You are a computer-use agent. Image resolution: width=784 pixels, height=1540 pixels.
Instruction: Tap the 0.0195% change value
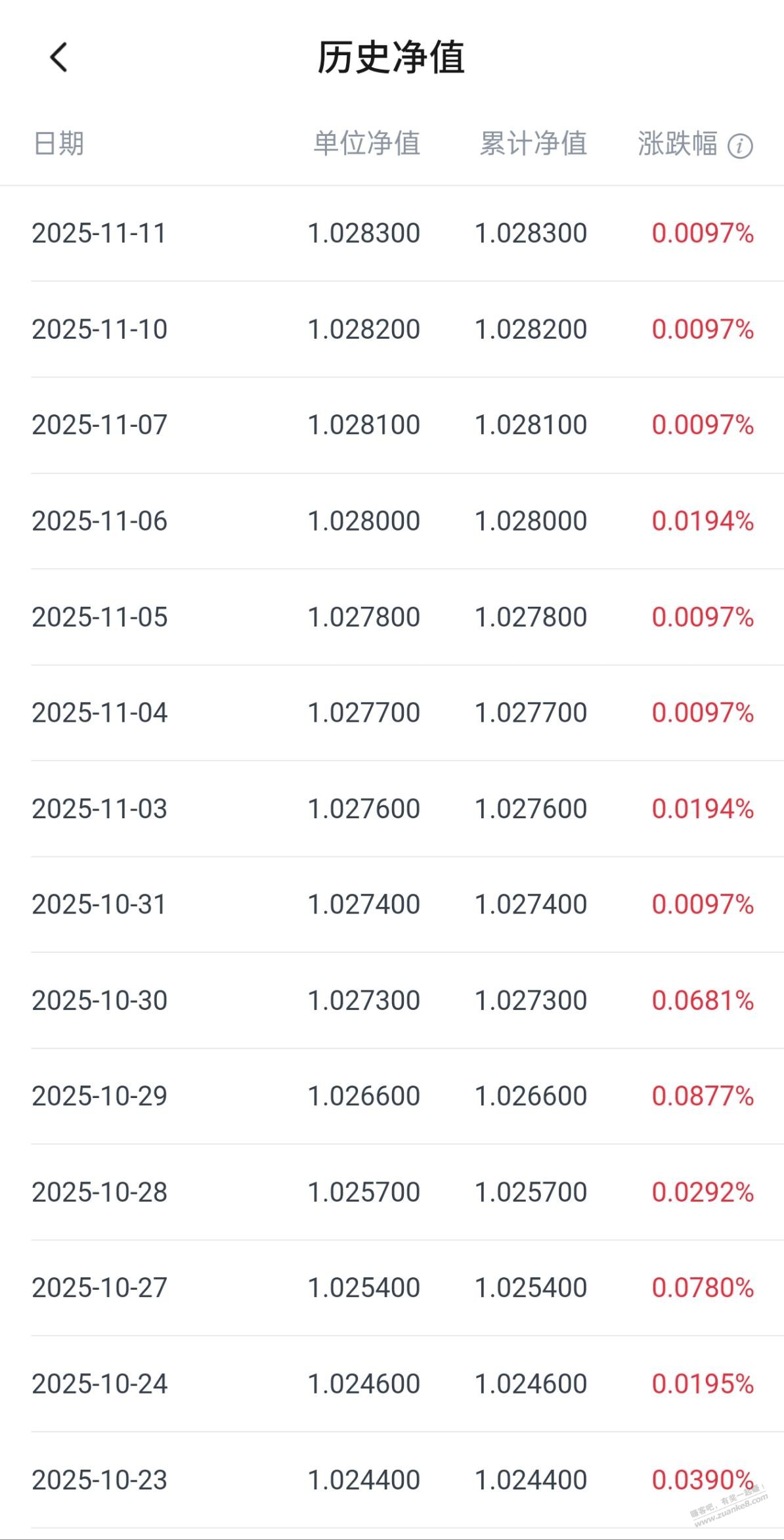coord(702,1384)
